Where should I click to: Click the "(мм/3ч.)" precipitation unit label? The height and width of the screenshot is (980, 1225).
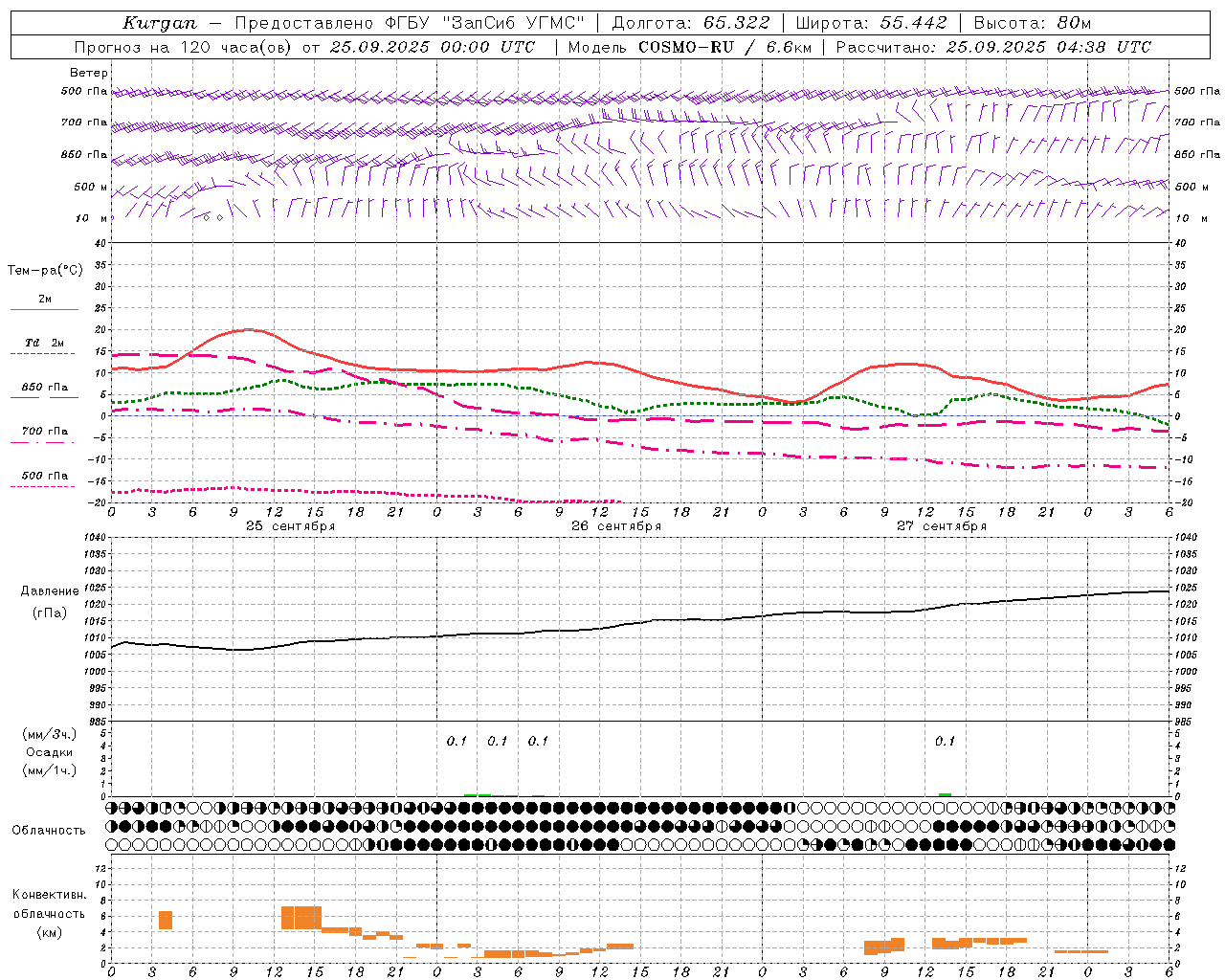50,734
